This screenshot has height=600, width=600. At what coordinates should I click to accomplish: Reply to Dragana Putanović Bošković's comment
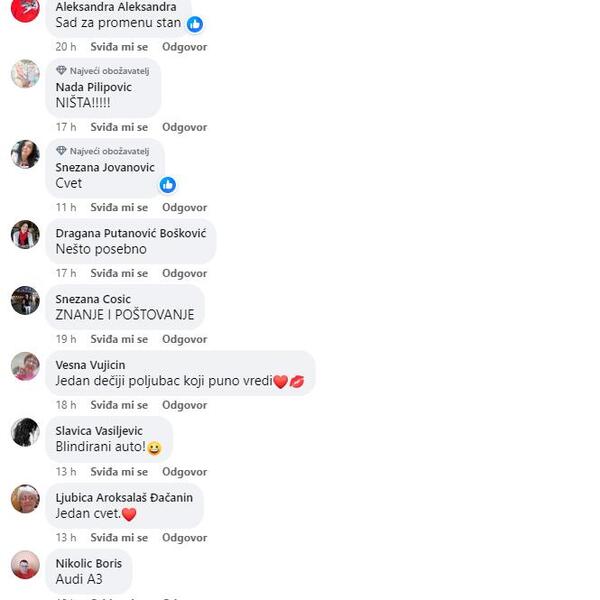184,273
